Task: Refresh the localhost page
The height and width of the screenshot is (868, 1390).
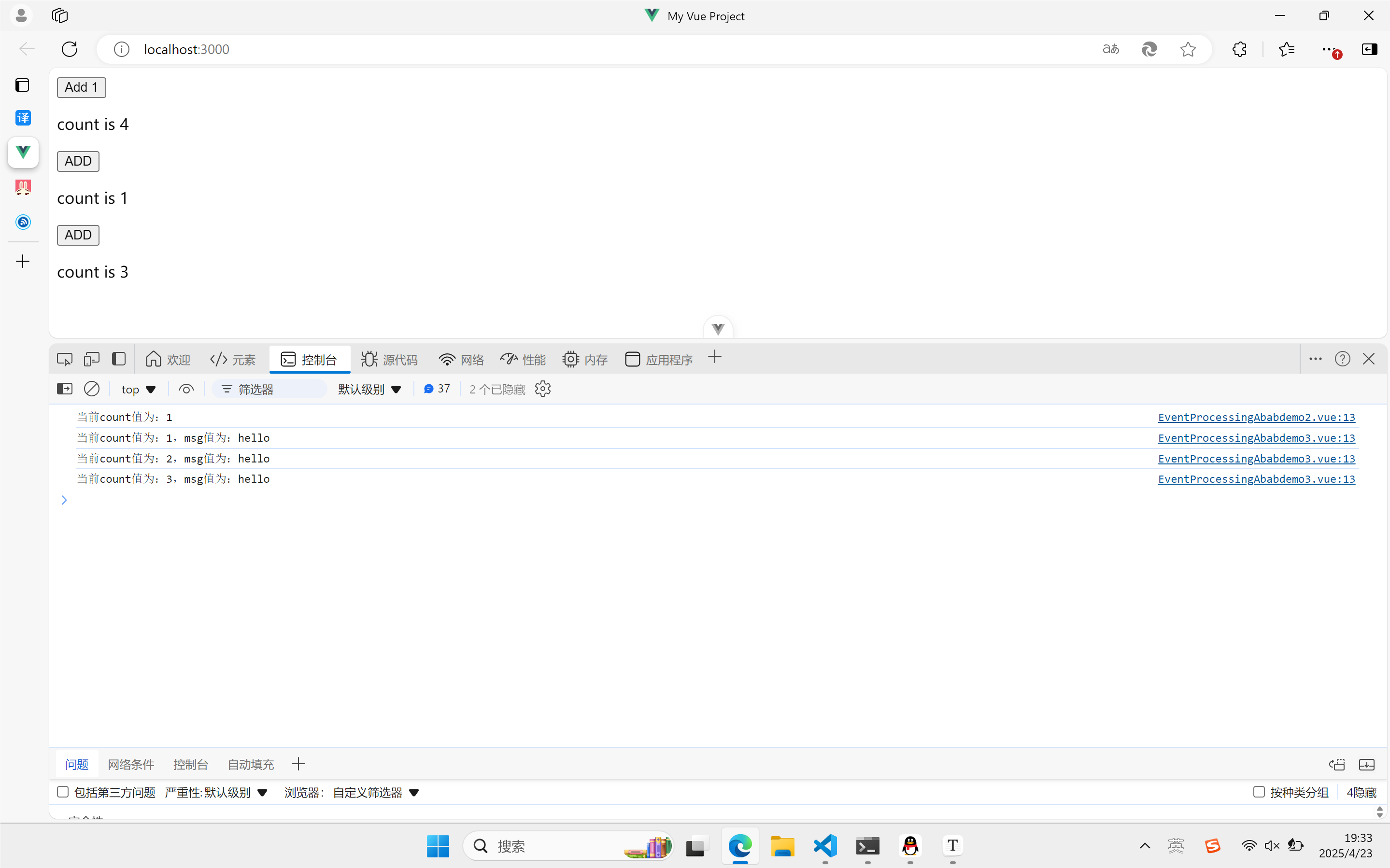Action: [x=70, y=49]
